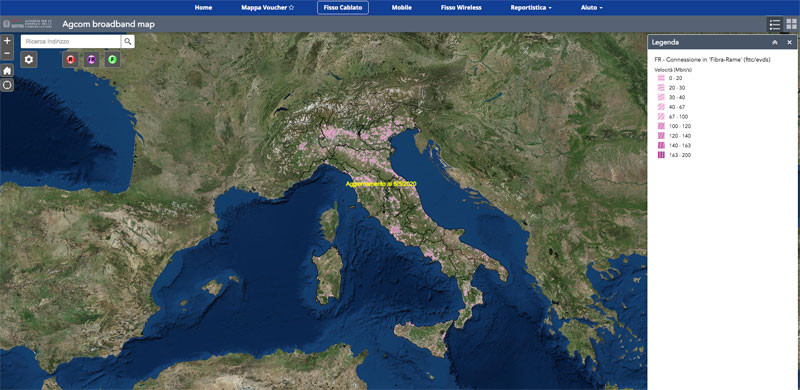Screen dimensions: 800x390
Task: Click the FR - Connessione in 'Fibra-Rame' title
Action: [712, 60]
